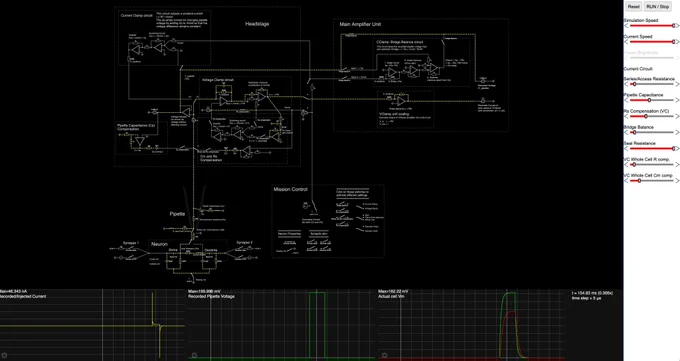Click the Command Voltage source in Mission Control
Image resolution: width=680 pixels, height=361 pixels.
click(305, 206)
